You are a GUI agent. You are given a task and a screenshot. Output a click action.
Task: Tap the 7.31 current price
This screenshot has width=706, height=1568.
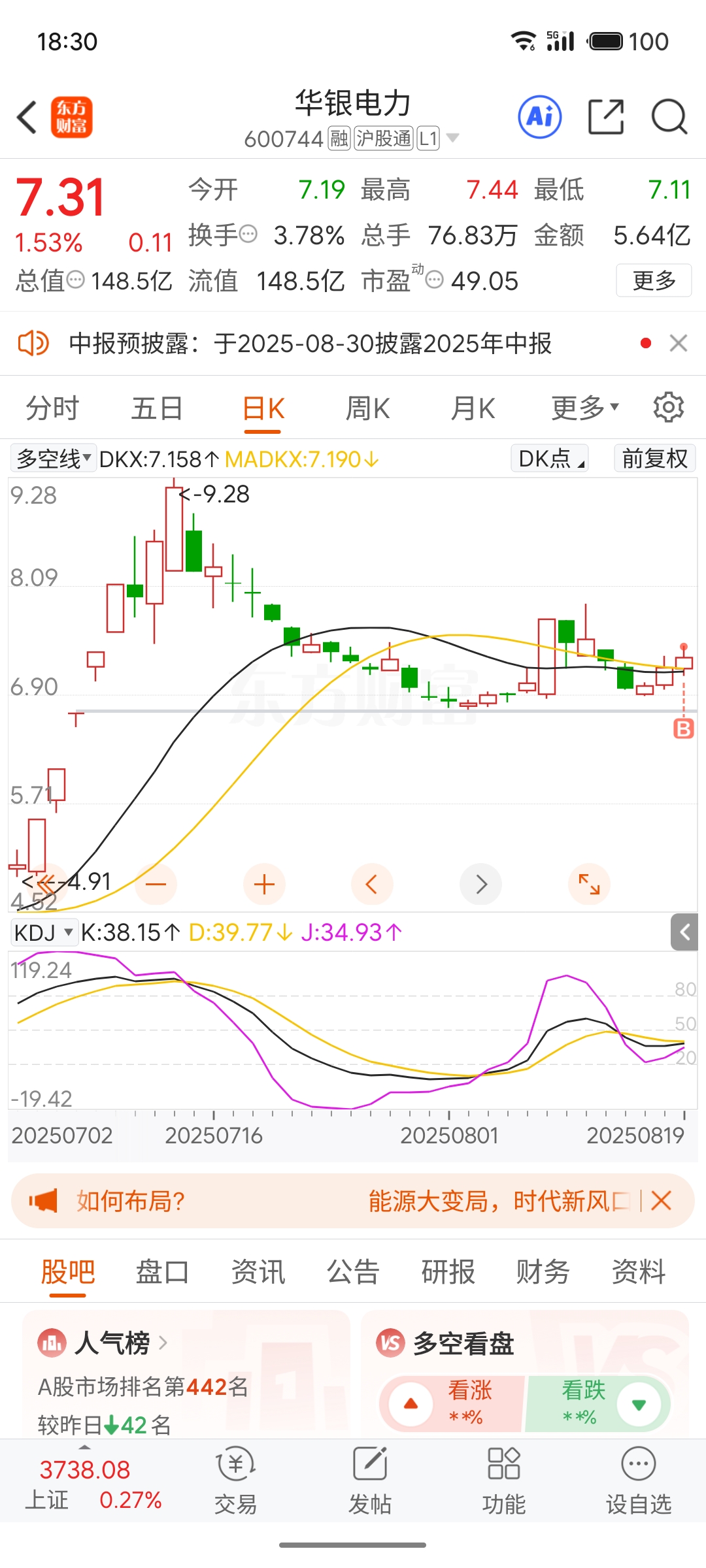(59, 197)
